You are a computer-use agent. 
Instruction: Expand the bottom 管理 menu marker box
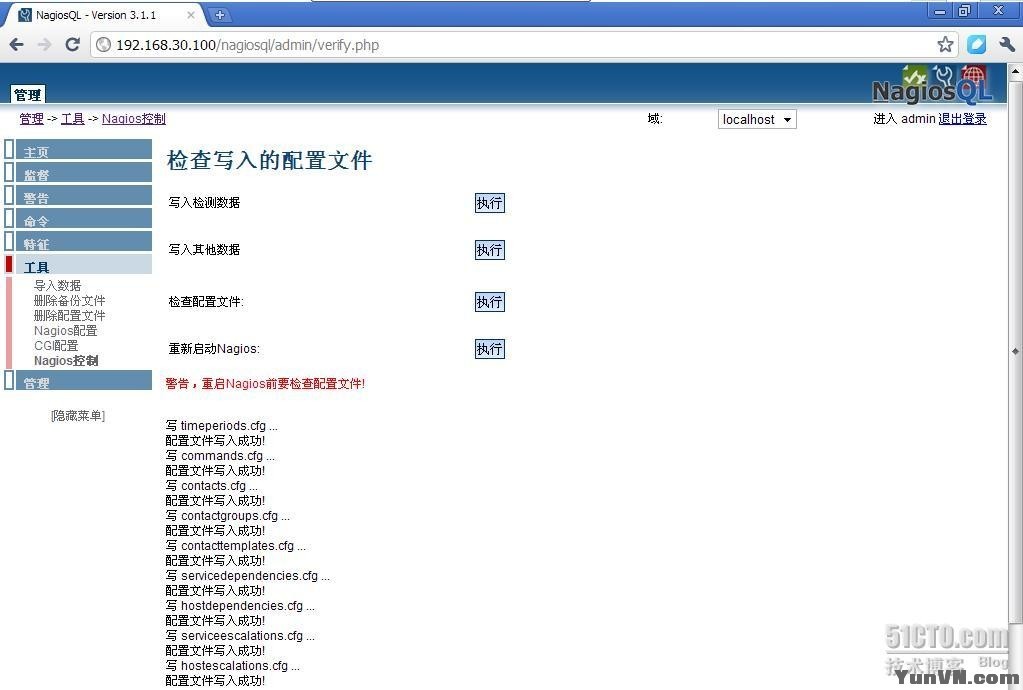click(x=9, y=380)
